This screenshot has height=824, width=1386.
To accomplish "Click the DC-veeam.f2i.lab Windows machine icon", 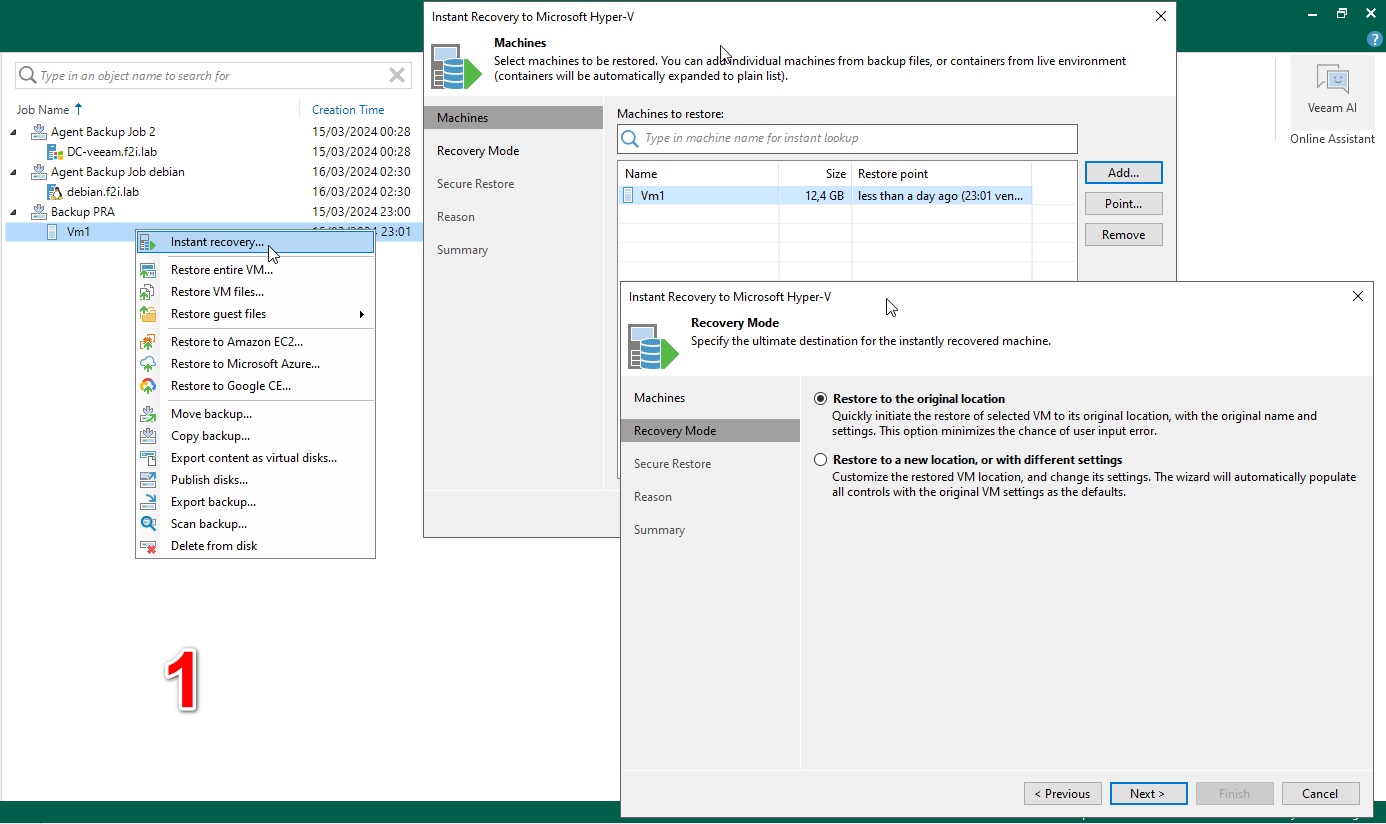I will point(55,152).
